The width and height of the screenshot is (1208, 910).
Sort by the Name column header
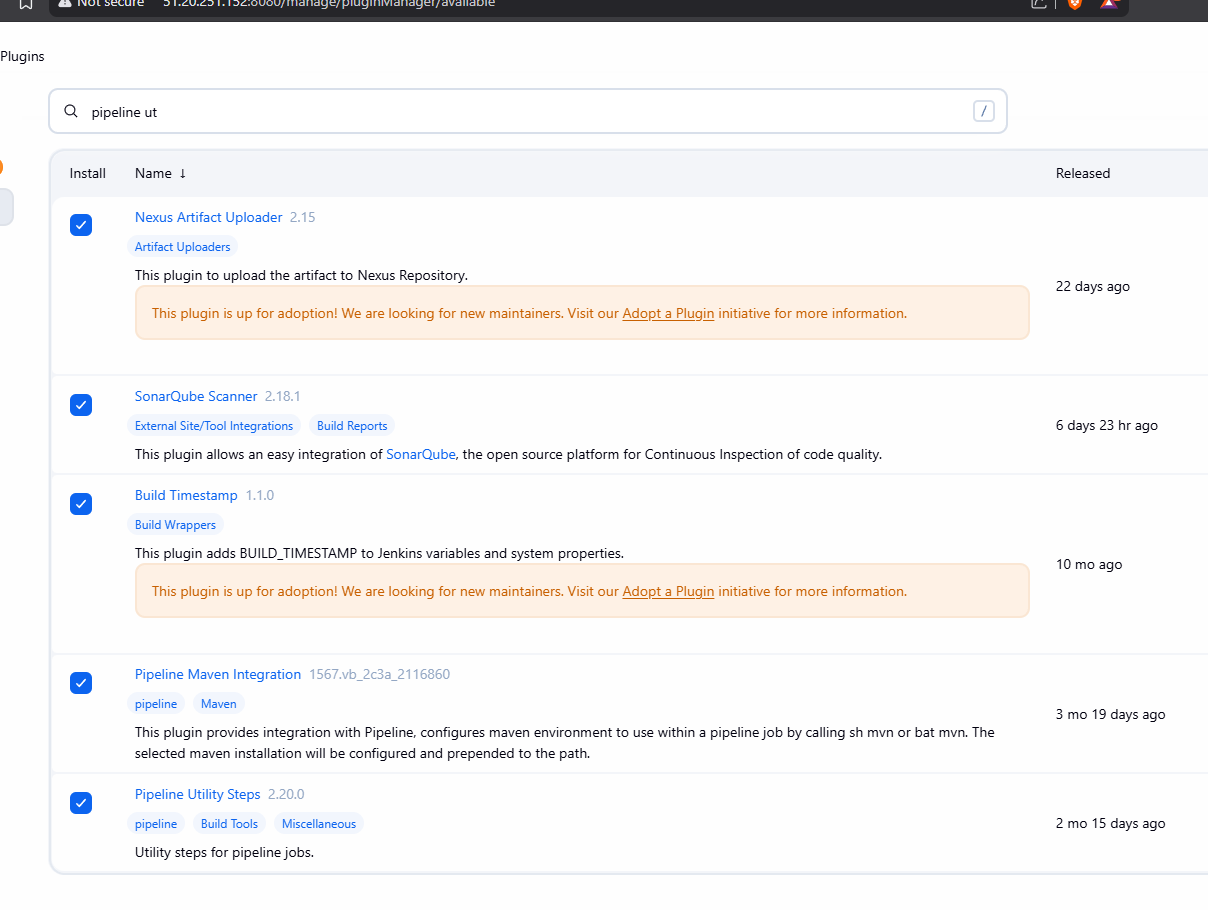click(x=161, y=173)
